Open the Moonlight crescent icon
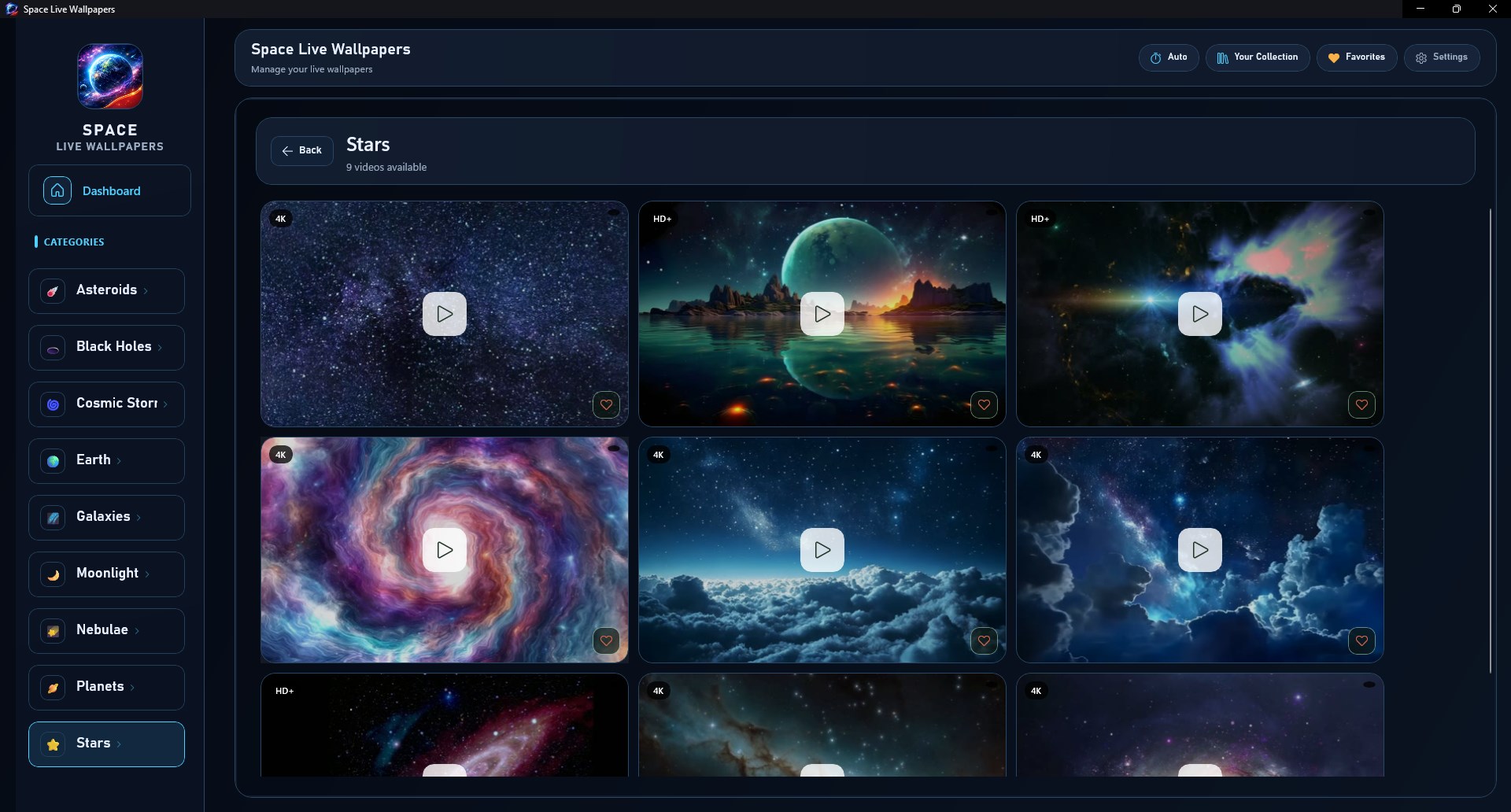 (x=53, y=574)
